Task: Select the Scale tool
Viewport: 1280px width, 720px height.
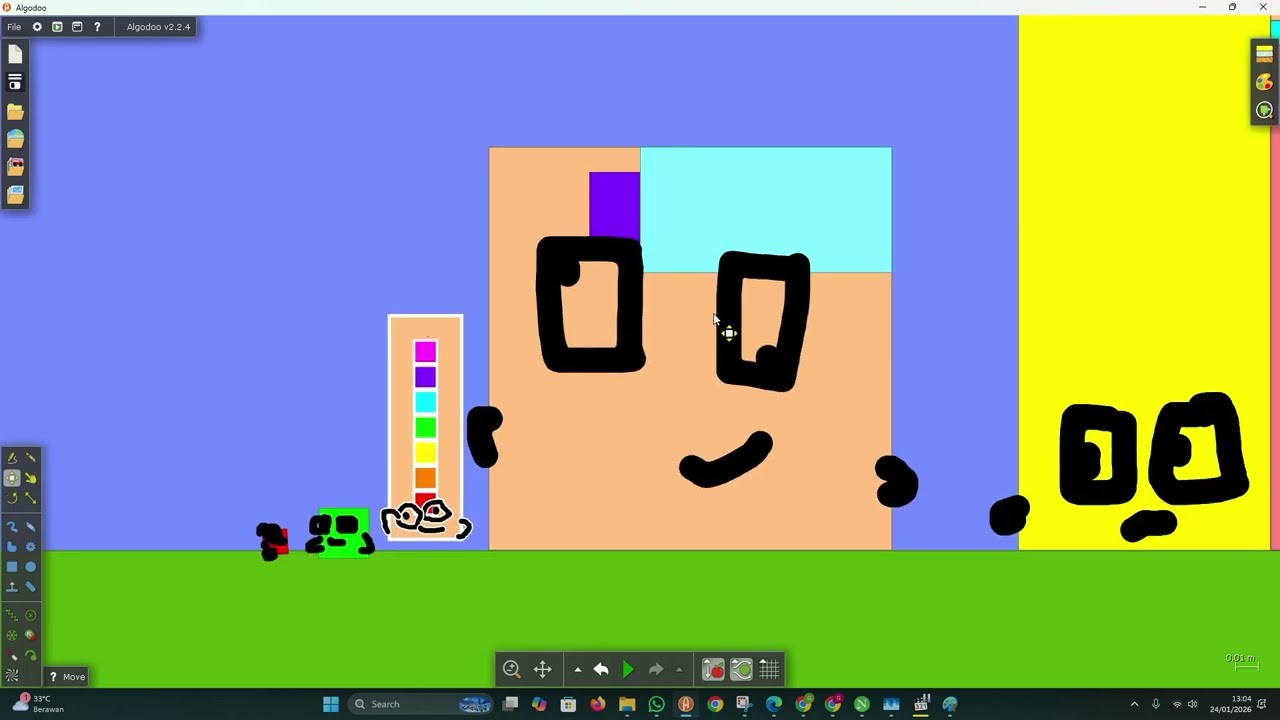Action: click(30, 497)
